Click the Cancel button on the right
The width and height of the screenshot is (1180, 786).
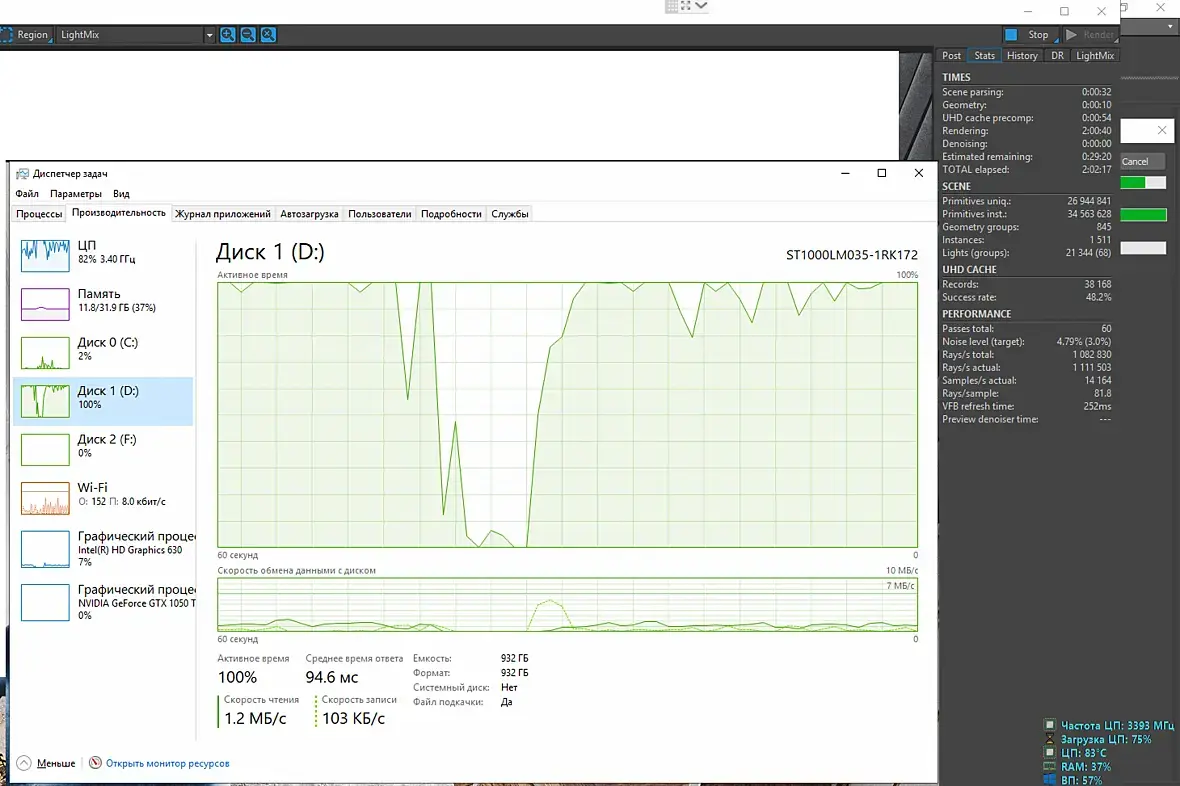1142,161
